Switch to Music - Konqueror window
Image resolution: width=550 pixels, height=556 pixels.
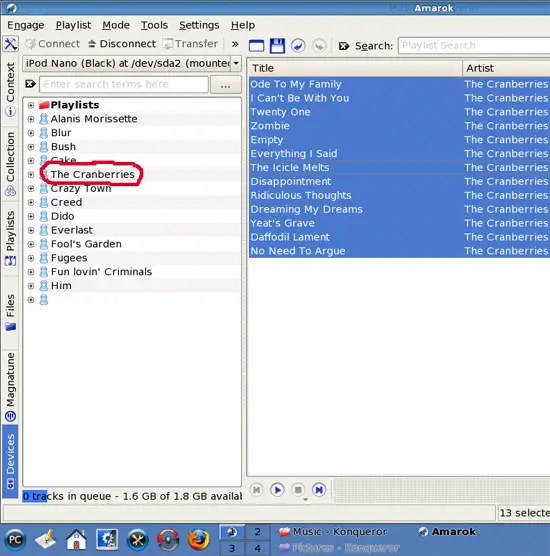pyautogui.click(x=333, y=532)
